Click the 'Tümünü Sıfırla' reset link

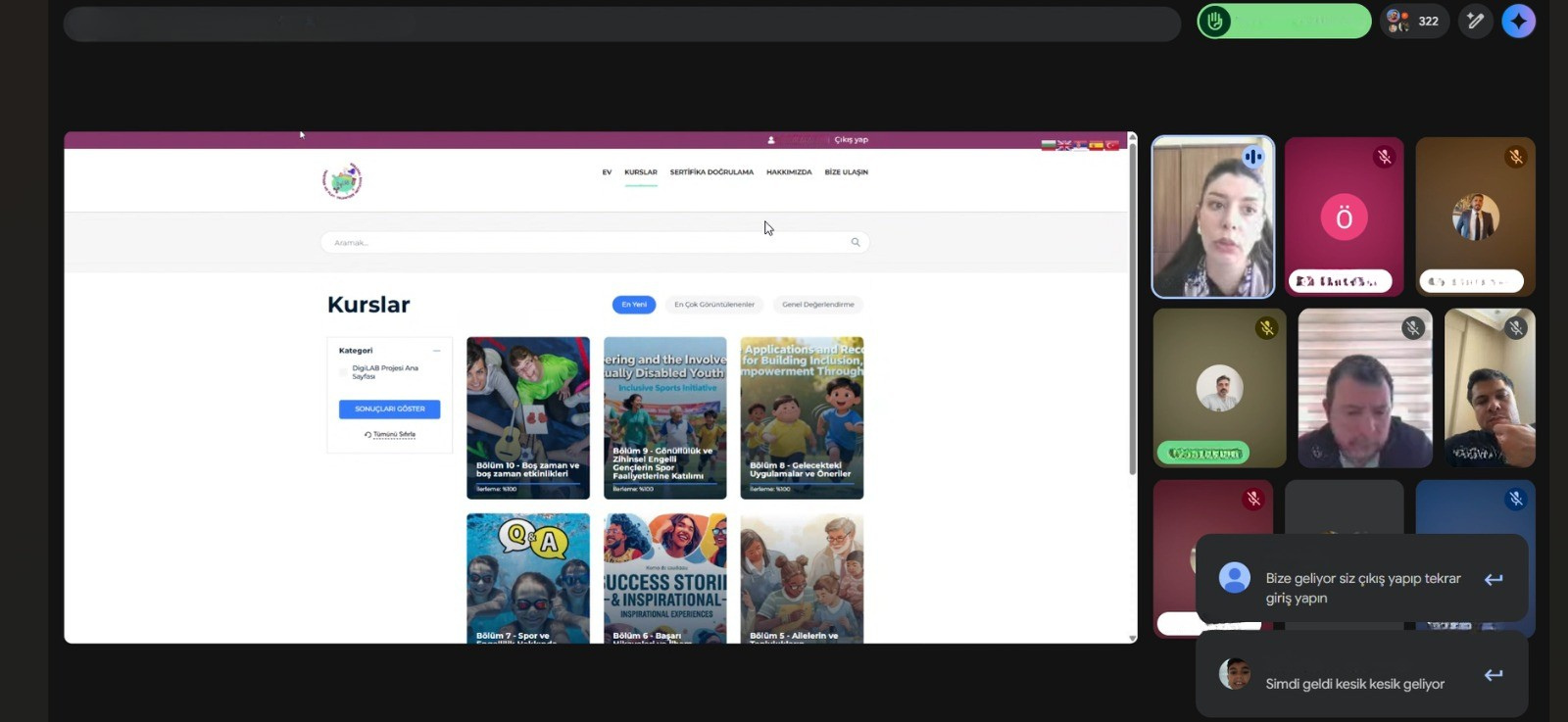[391, 434]
